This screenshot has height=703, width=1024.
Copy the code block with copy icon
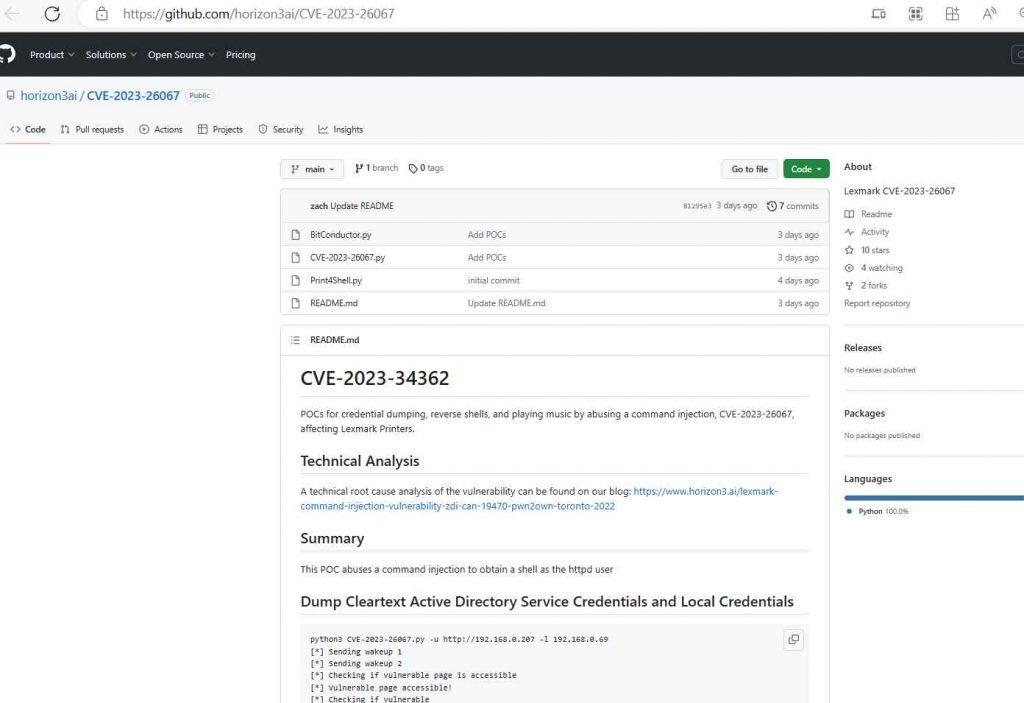793,640
